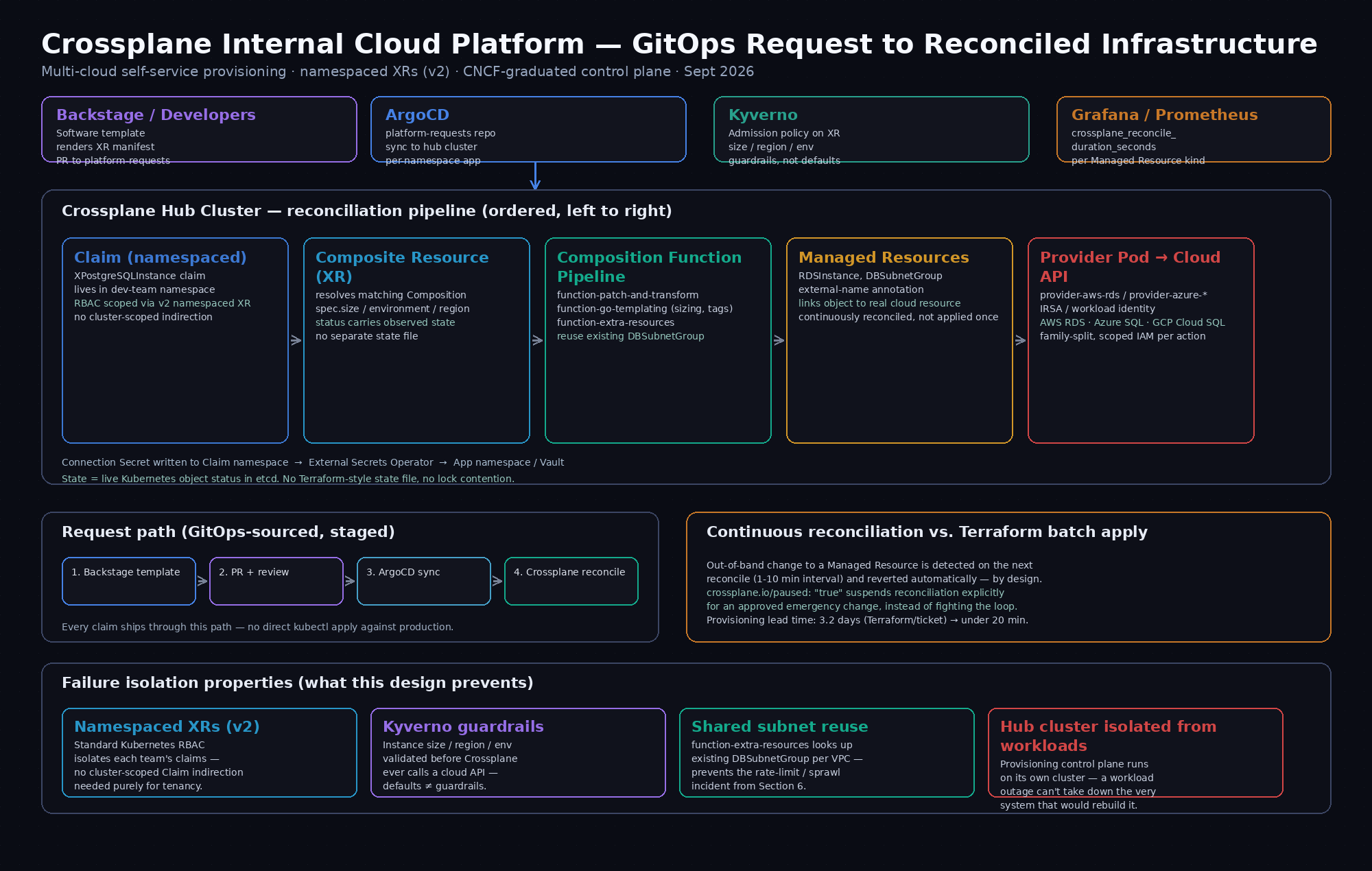Click the Shared subnet reuse heading

(779, 727)
